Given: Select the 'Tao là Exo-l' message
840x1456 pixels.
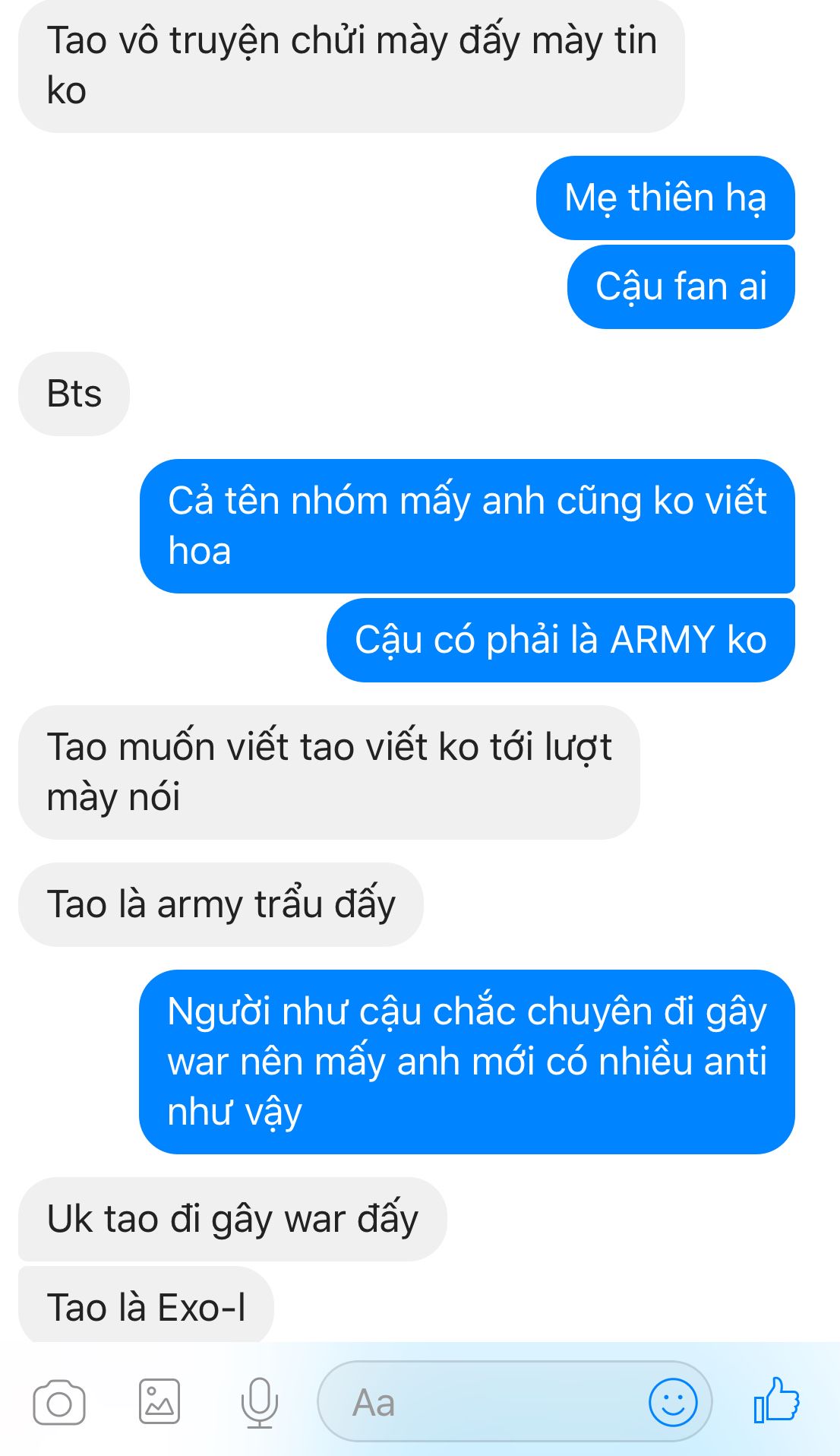Looking at the screenshot, I should (146, 1306).
